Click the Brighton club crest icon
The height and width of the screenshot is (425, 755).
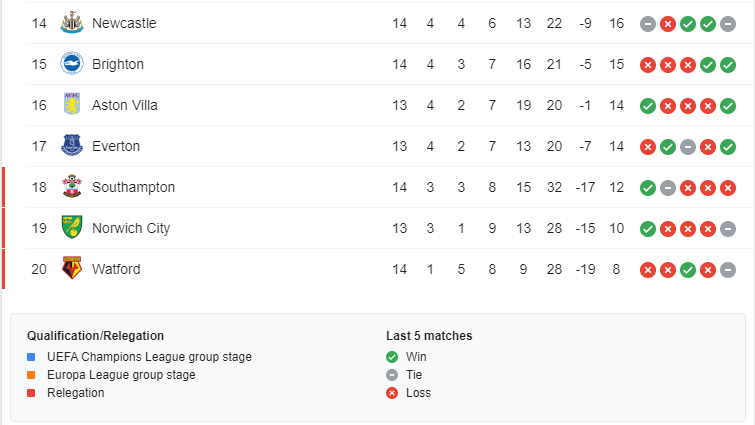[x=71, y=64]
